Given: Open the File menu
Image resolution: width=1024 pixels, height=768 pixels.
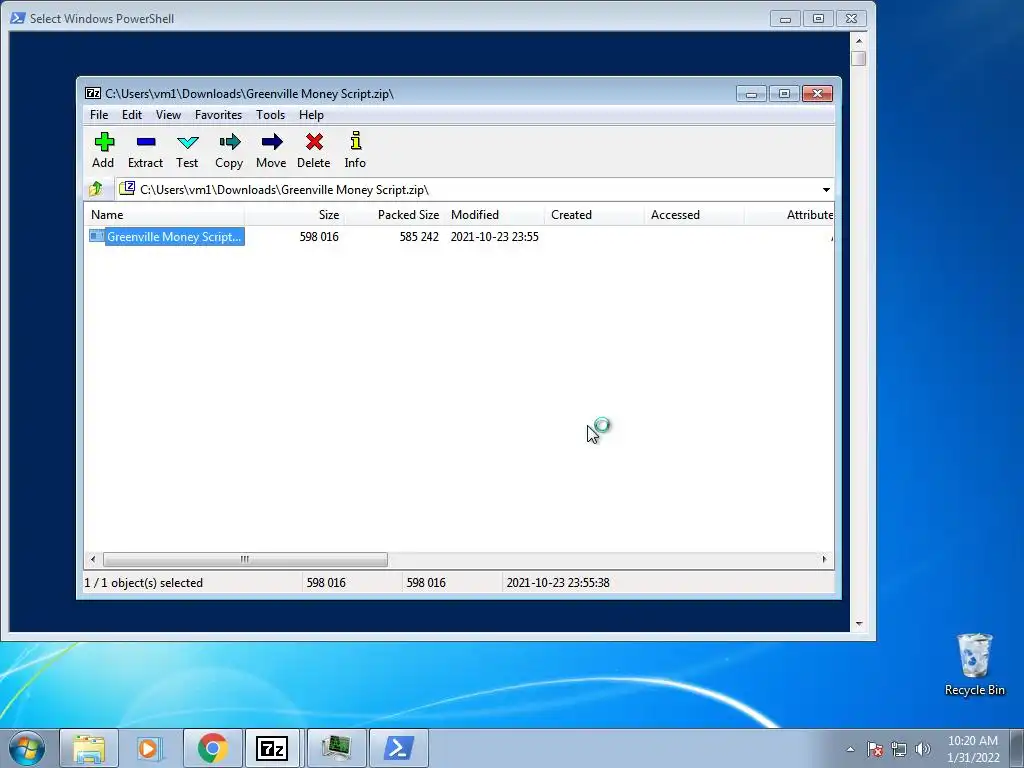Looking at the screenshot, I should [99, 115].
